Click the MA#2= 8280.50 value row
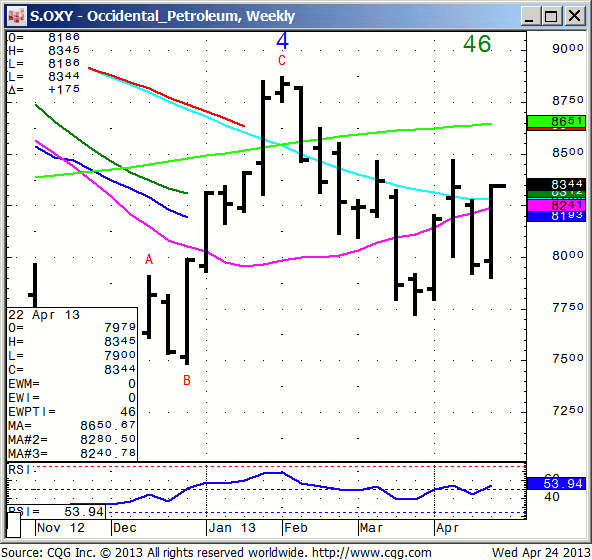The height and width of the screenshot is (560, 592). [x=72, y=439]
